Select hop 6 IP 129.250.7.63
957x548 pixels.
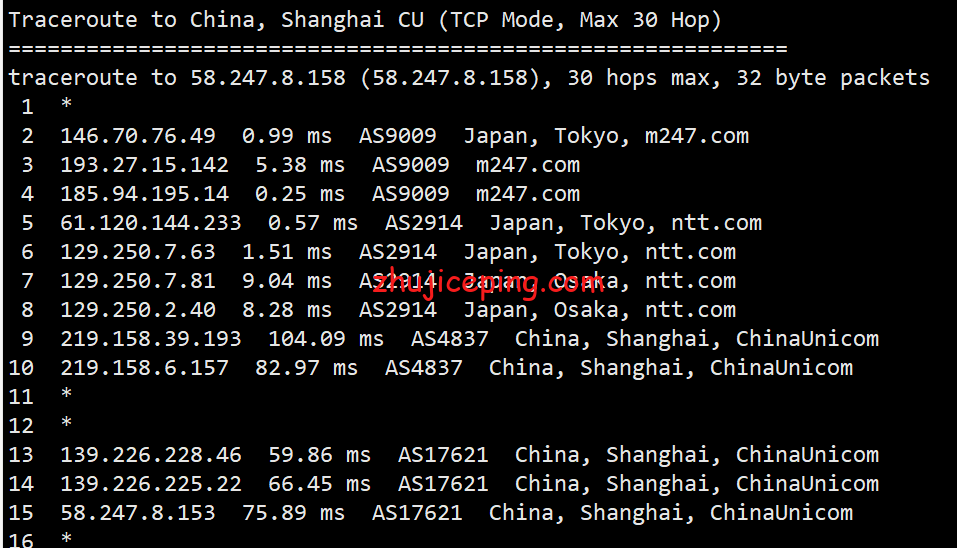pos(138,252)
